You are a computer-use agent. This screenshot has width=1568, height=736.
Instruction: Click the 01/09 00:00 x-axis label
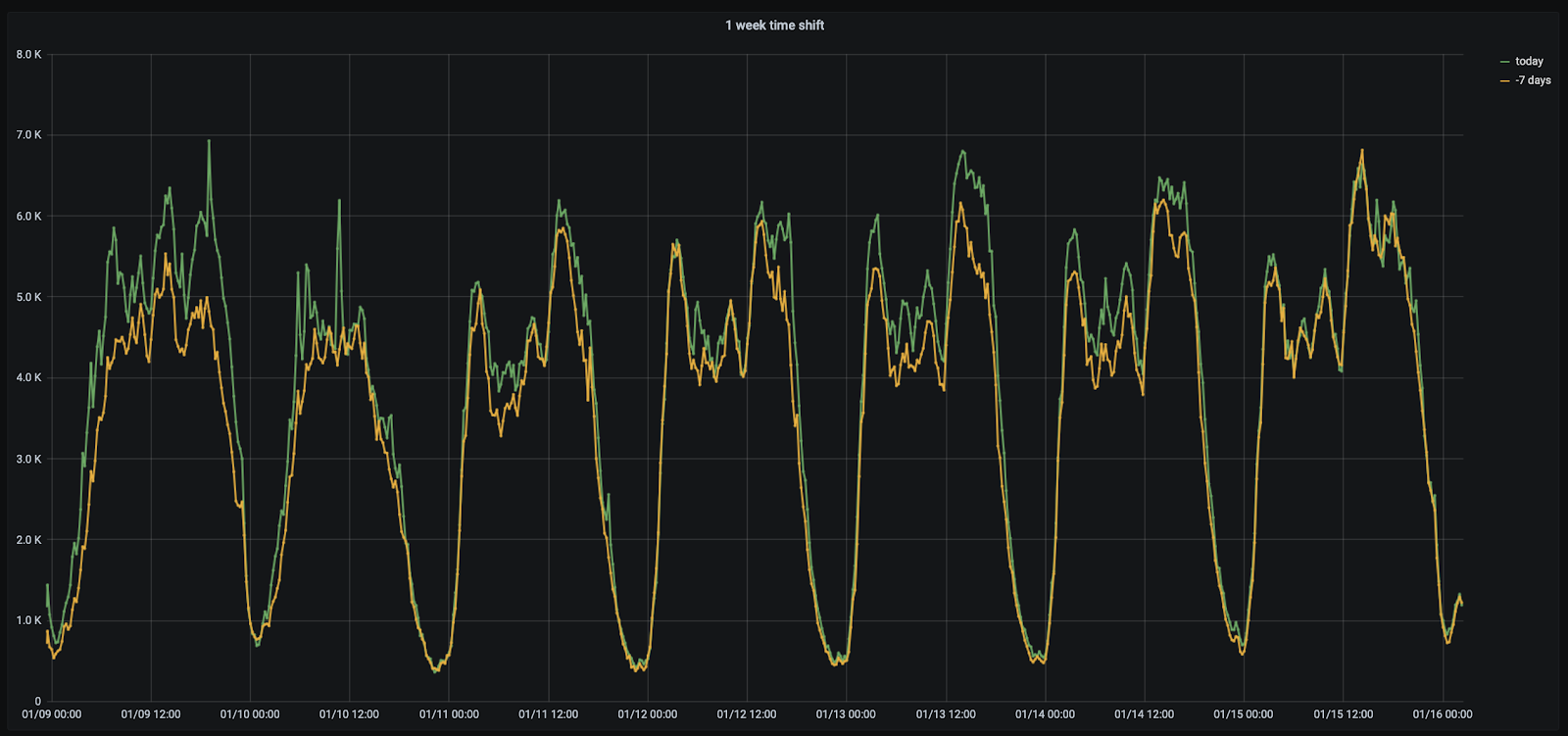52,714
